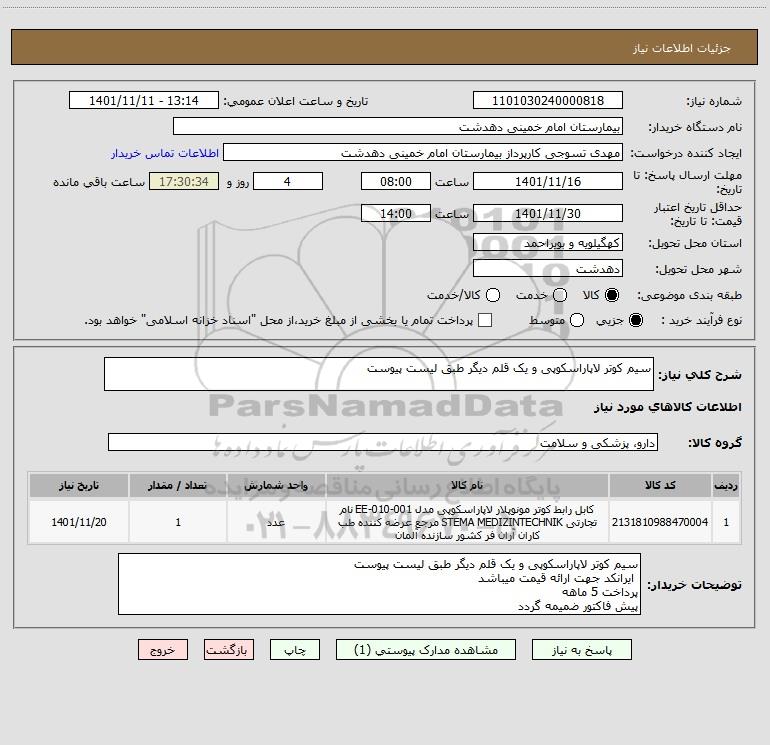
Task: Click the quantity cell showing 1
Action: point(178,522)
